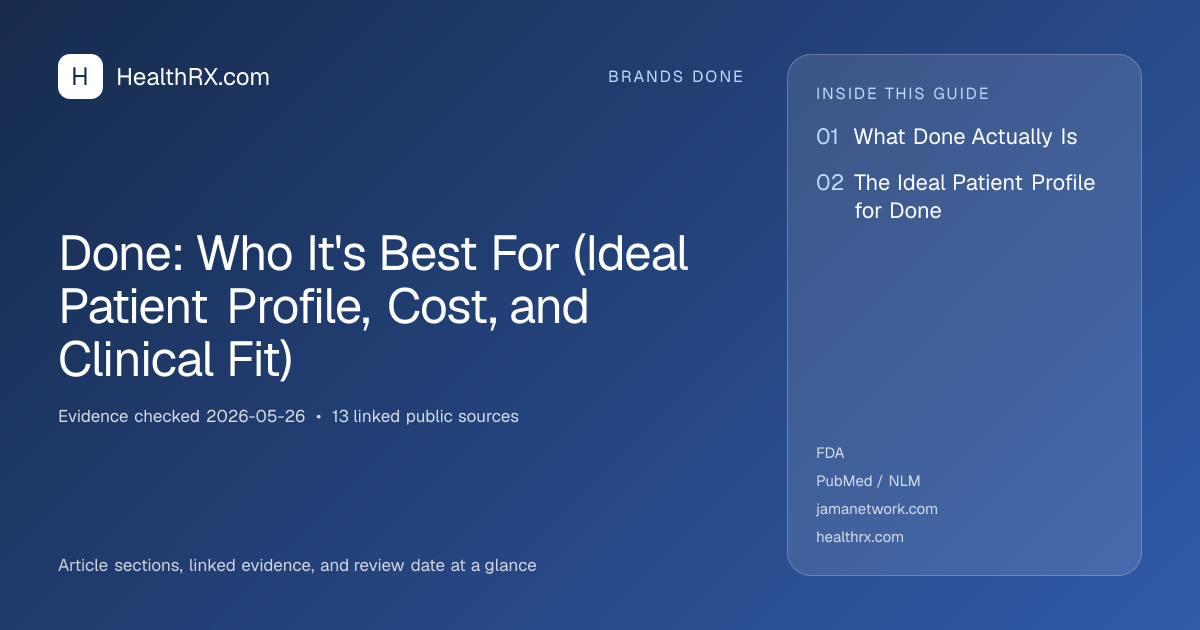Select the BRANDS DONE category label
The height and width of the screenshot is (630, 1200).
[x=676, y=77]
